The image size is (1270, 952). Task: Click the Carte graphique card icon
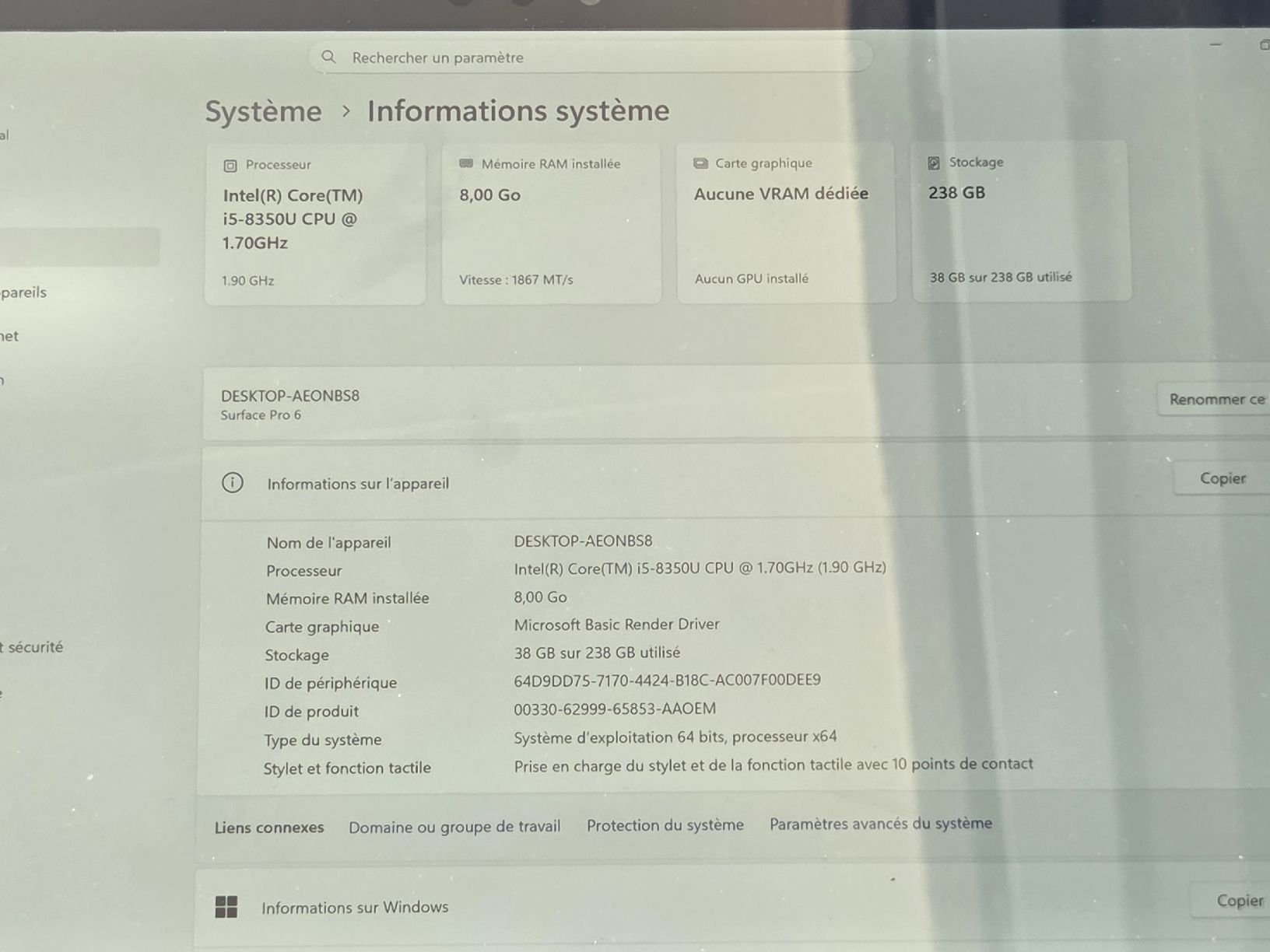700,163
